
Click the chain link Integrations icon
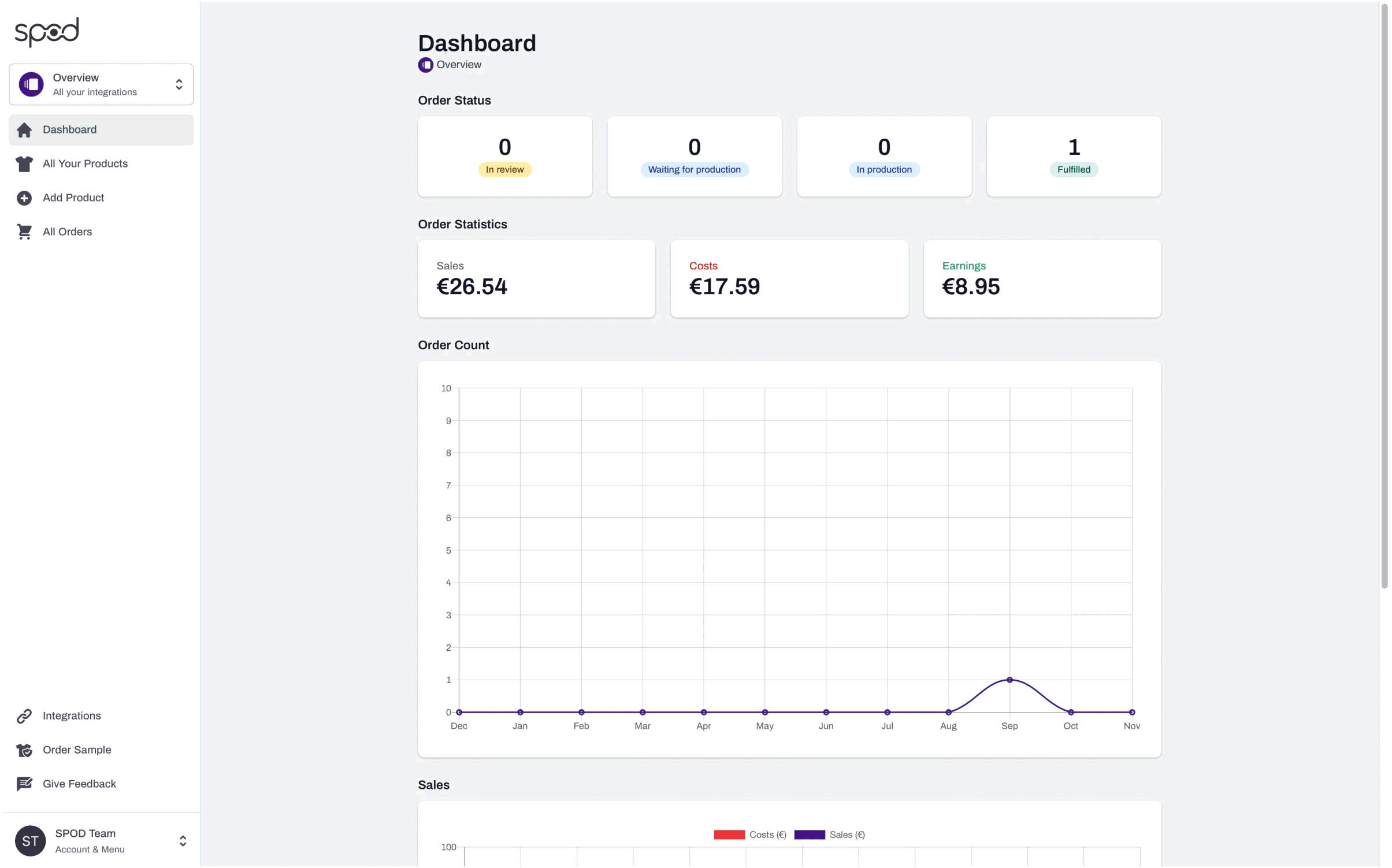(24, 717)
